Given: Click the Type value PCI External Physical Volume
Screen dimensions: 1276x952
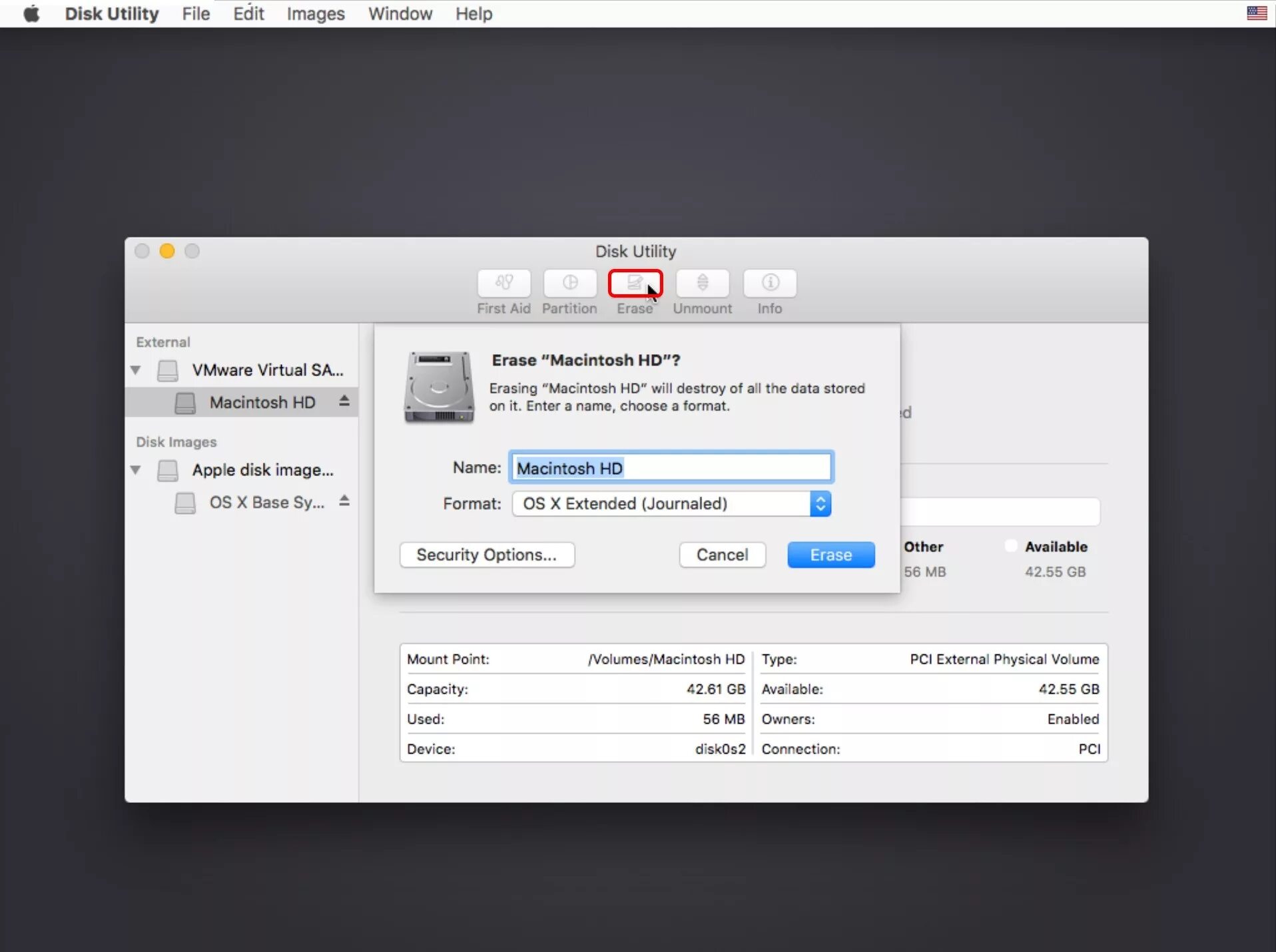Looking at the screenshot, I should 1004,659.
